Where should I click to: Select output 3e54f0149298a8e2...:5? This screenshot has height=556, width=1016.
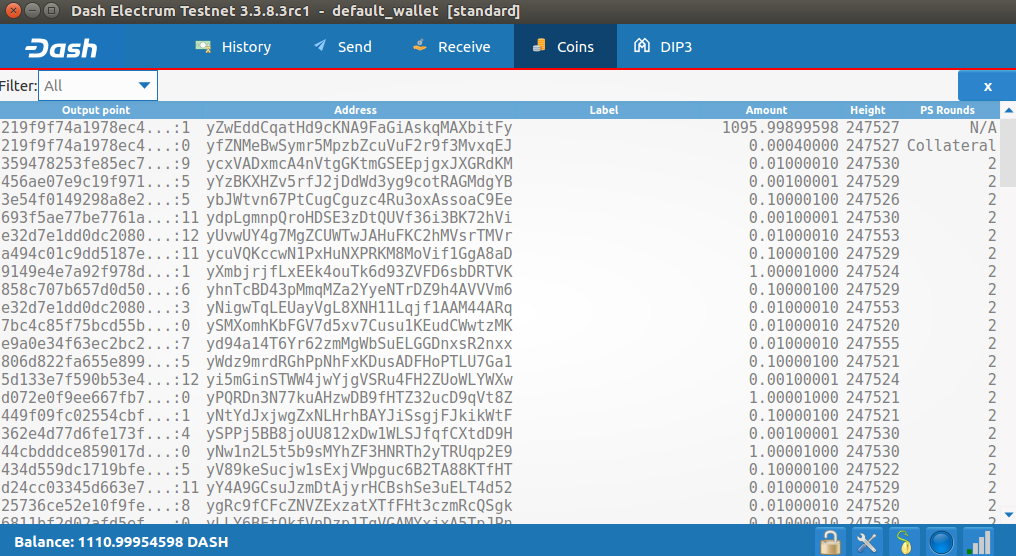coord(96,200)
